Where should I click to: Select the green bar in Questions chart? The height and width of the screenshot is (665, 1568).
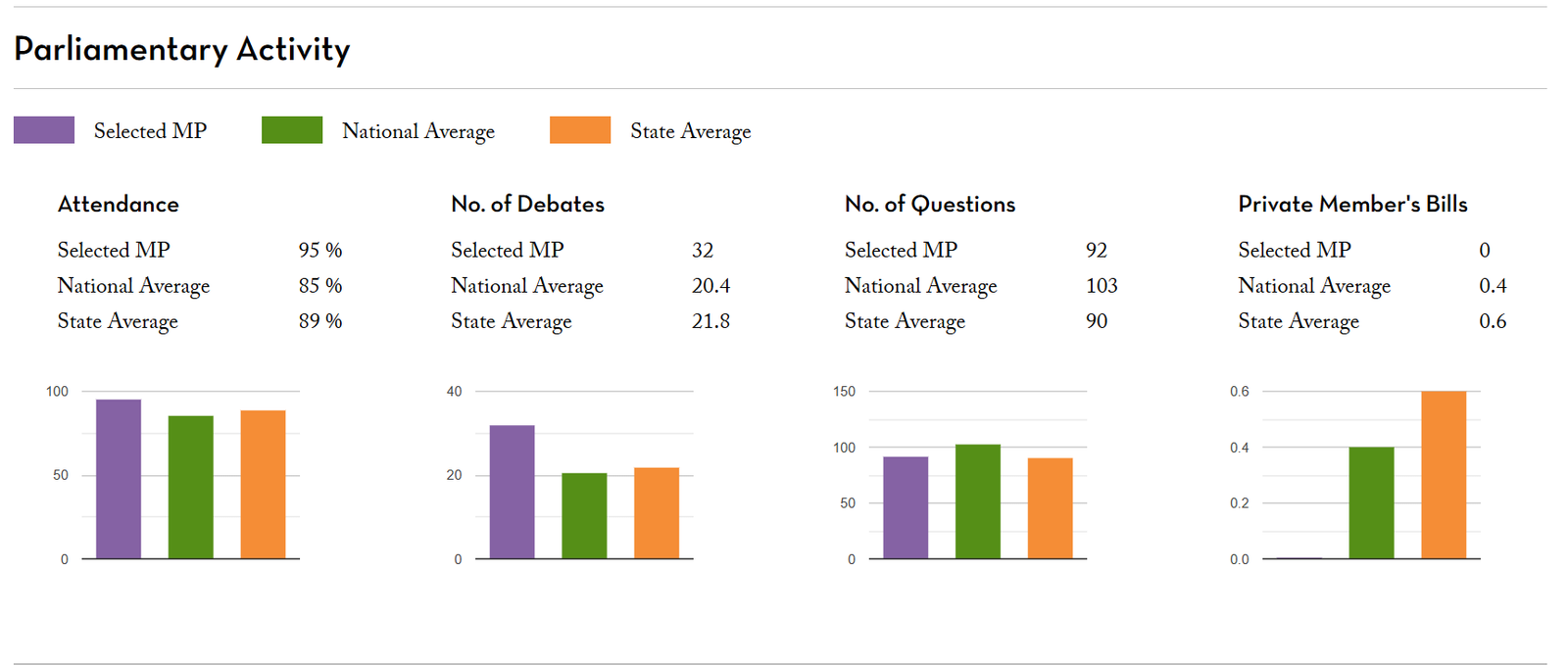(978, 501)
